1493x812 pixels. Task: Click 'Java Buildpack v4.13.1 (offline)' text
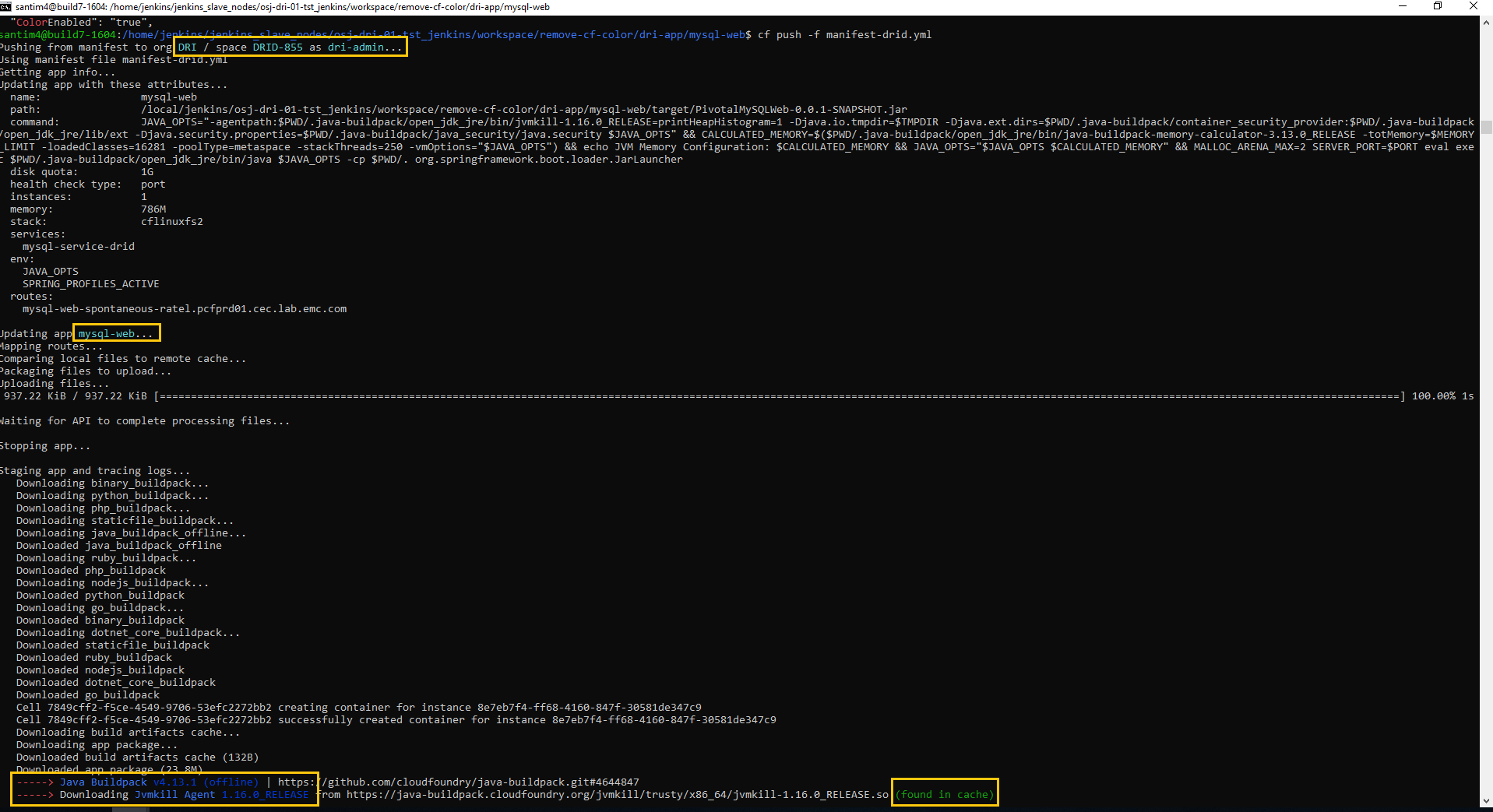tap(160, 782)
